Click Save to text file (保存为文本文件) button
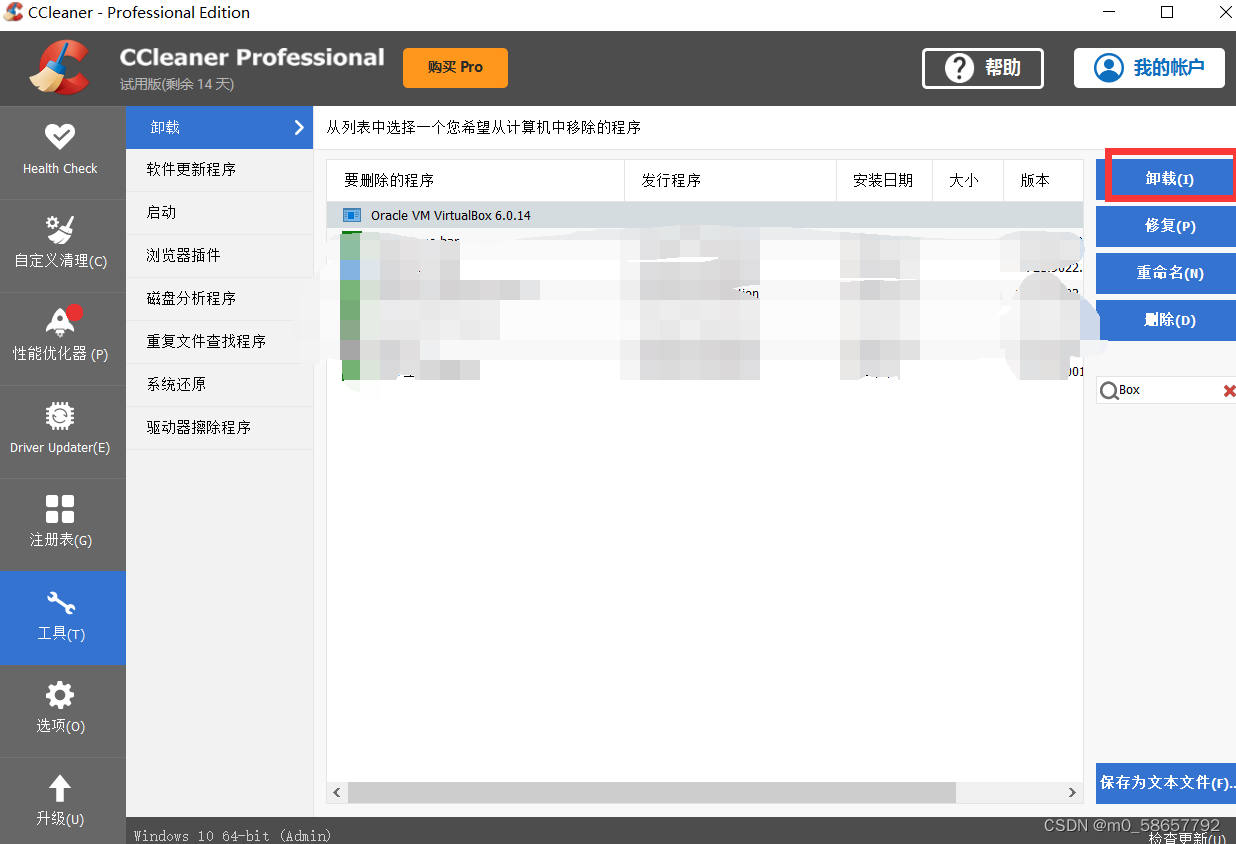The image size is (1236, 844). click(x=1166, y=782)
